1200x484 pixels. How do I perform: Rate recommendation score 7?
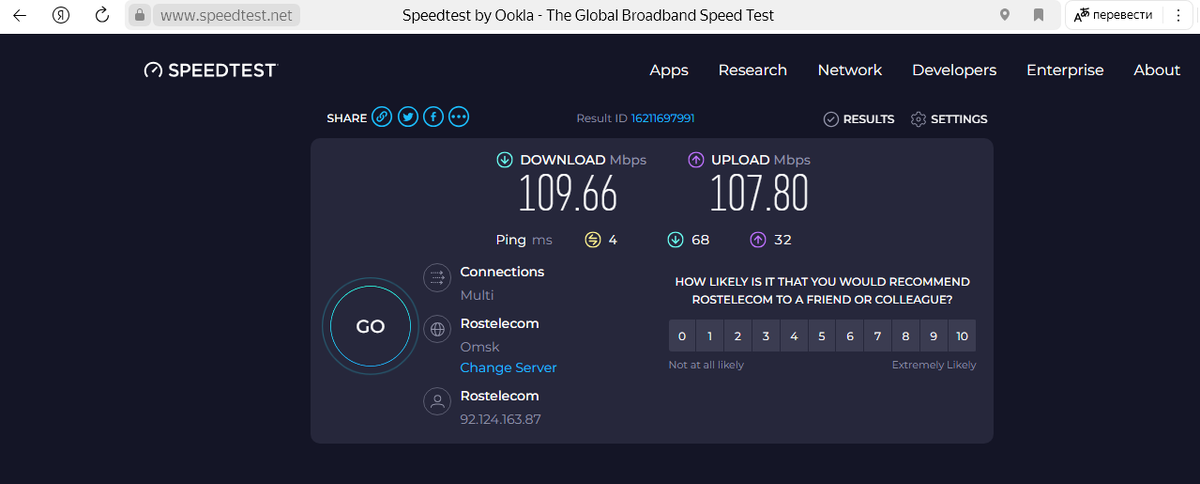(x=878, y=336)
